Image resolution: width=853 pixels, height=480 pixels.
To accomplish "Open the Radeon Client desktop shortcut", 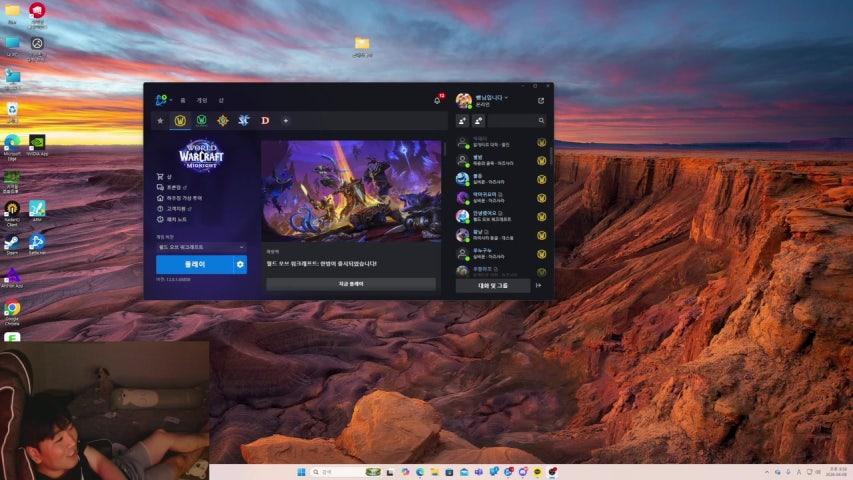I will pos(12,213).
